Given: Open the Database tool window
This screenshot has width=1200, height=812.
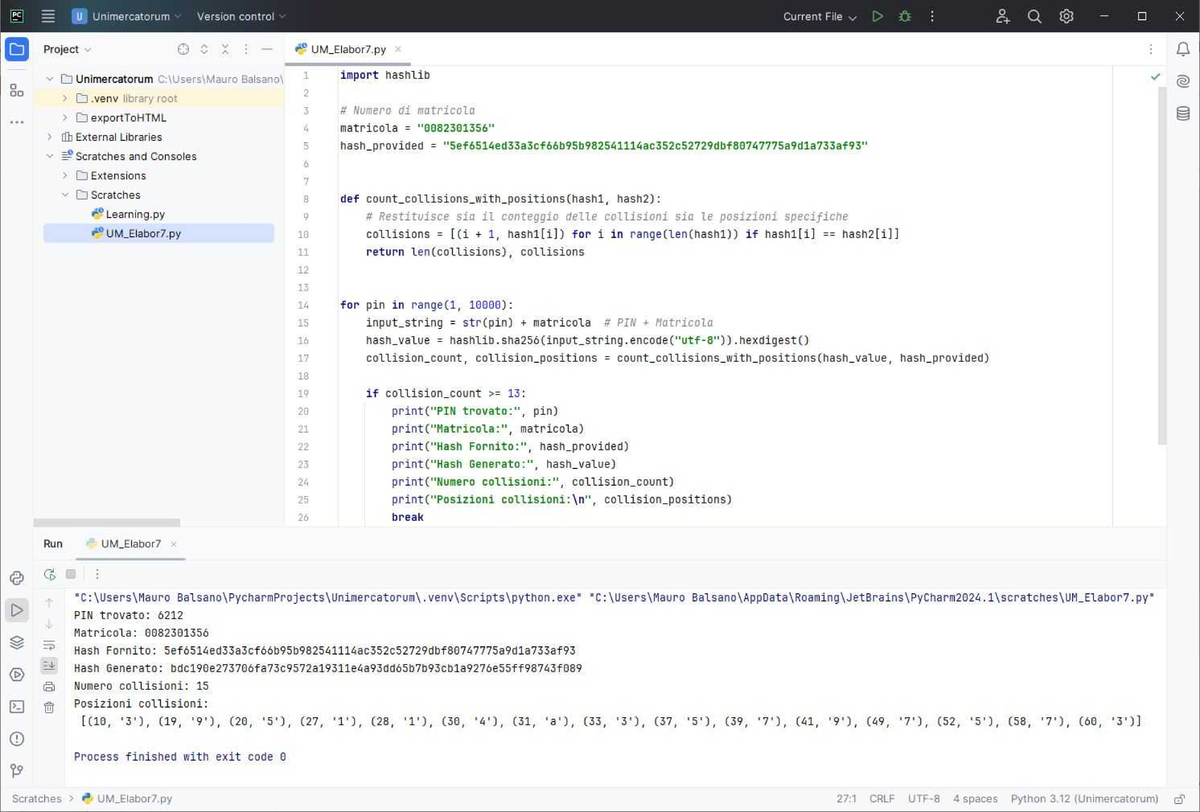Looking at the screenshot, I should pyautogui.click(x=1184, y=114).
